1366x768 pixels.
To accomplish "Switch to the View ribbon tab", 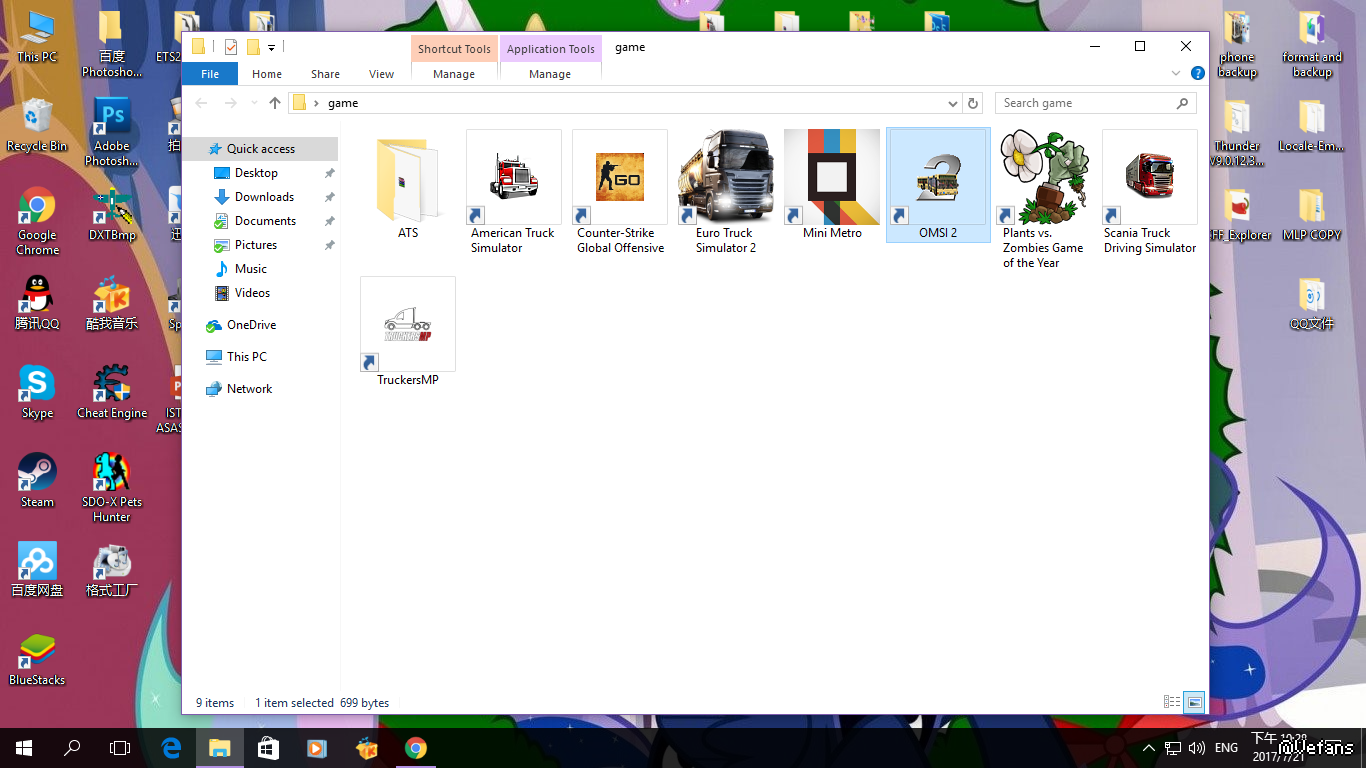I will point(381,74).
